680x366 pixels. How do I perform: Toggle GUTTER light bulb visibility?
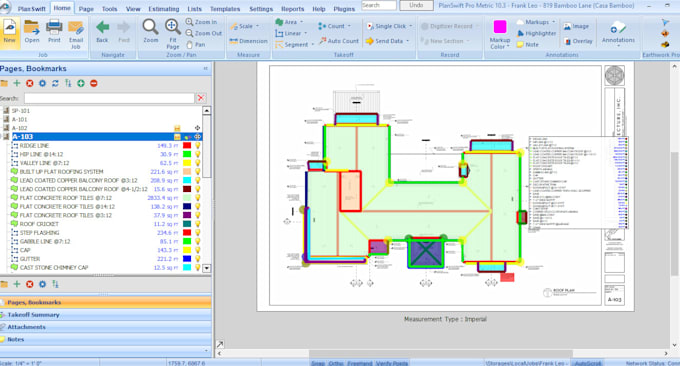pos(198,259)
